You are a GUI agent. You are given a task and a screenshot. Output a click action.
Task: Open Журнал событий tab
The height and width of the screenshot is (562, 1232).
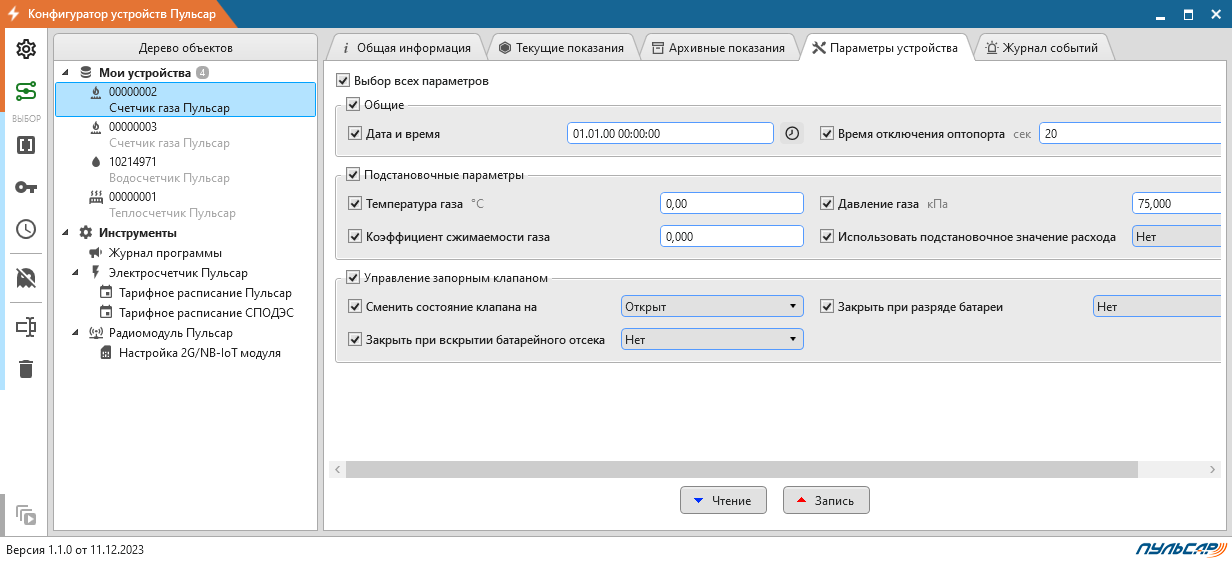click(x=1042, y=47)
